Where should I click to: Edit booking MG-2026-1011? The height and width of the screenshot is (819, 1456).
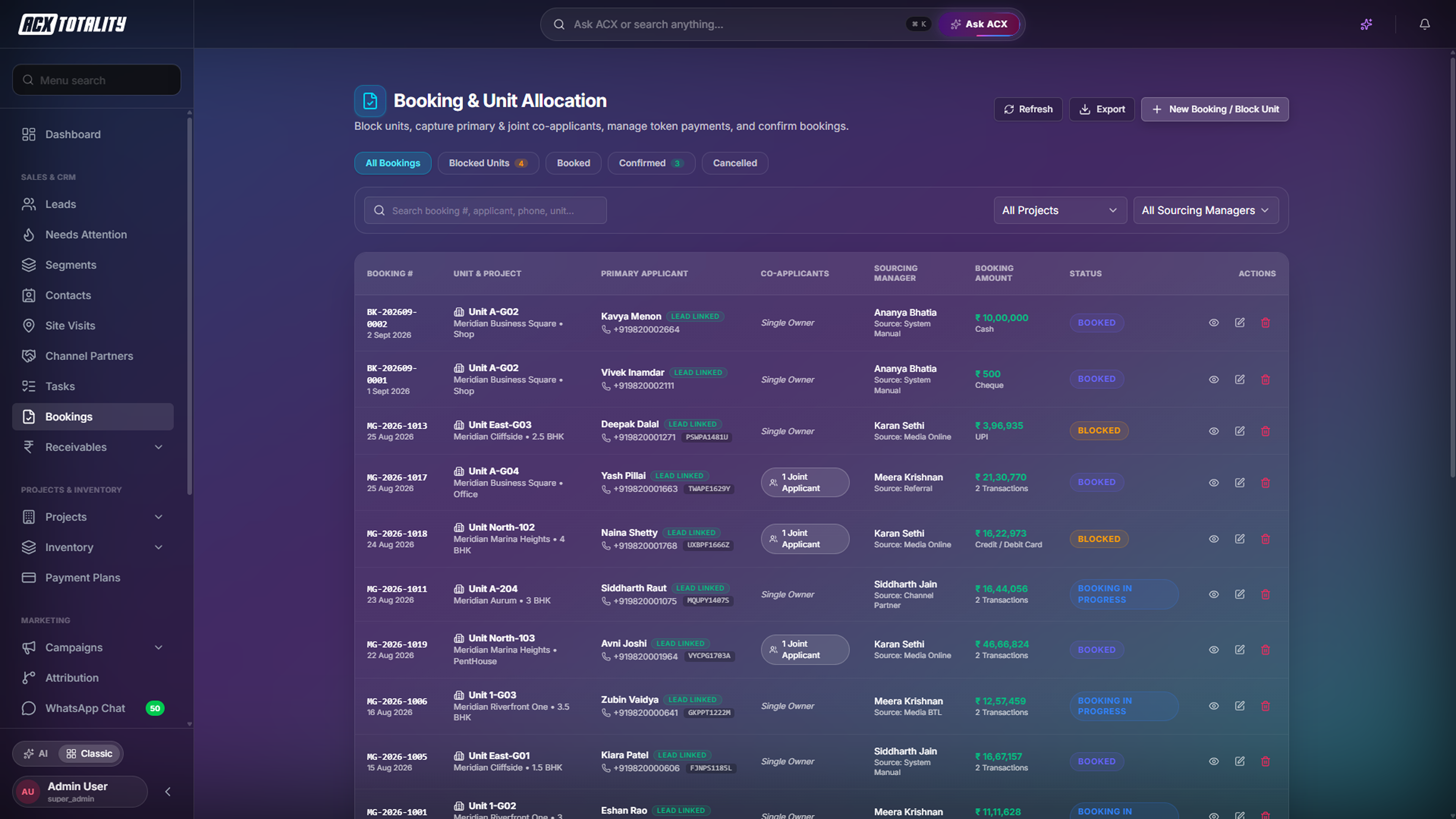1239,594
